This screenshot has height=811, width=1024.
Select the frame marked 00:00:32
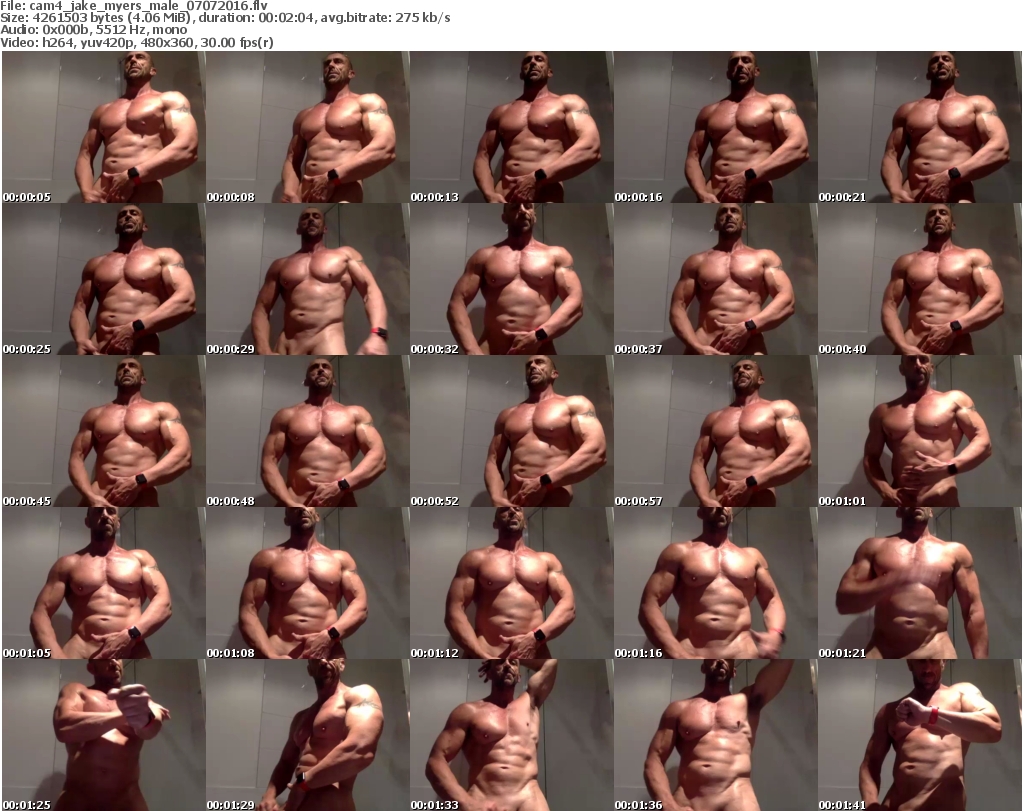tap(511, 279)
